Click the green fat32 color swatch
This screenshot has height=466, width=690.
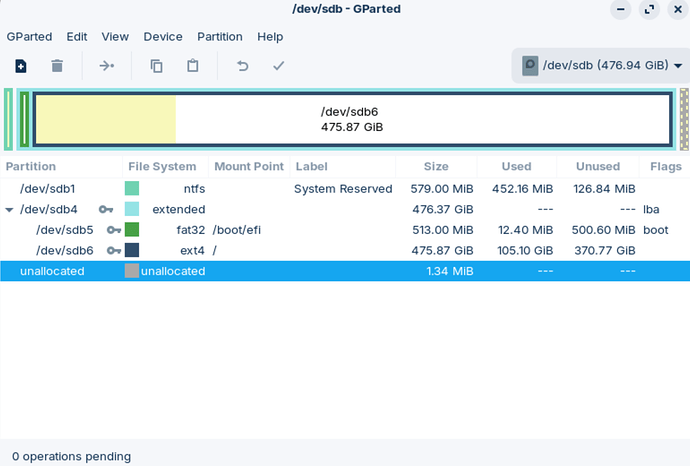coord(132,230)
